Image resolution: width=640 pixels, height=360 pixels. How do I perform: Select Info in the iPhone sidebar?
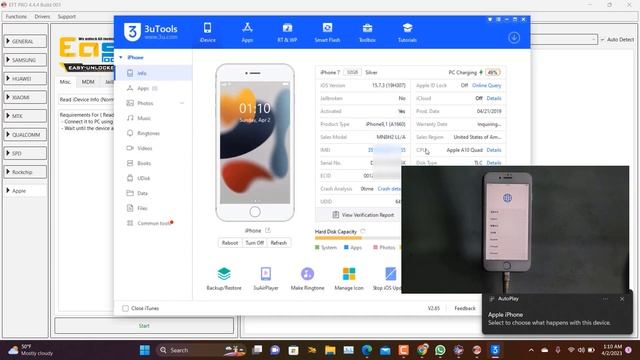pos(153,73)
